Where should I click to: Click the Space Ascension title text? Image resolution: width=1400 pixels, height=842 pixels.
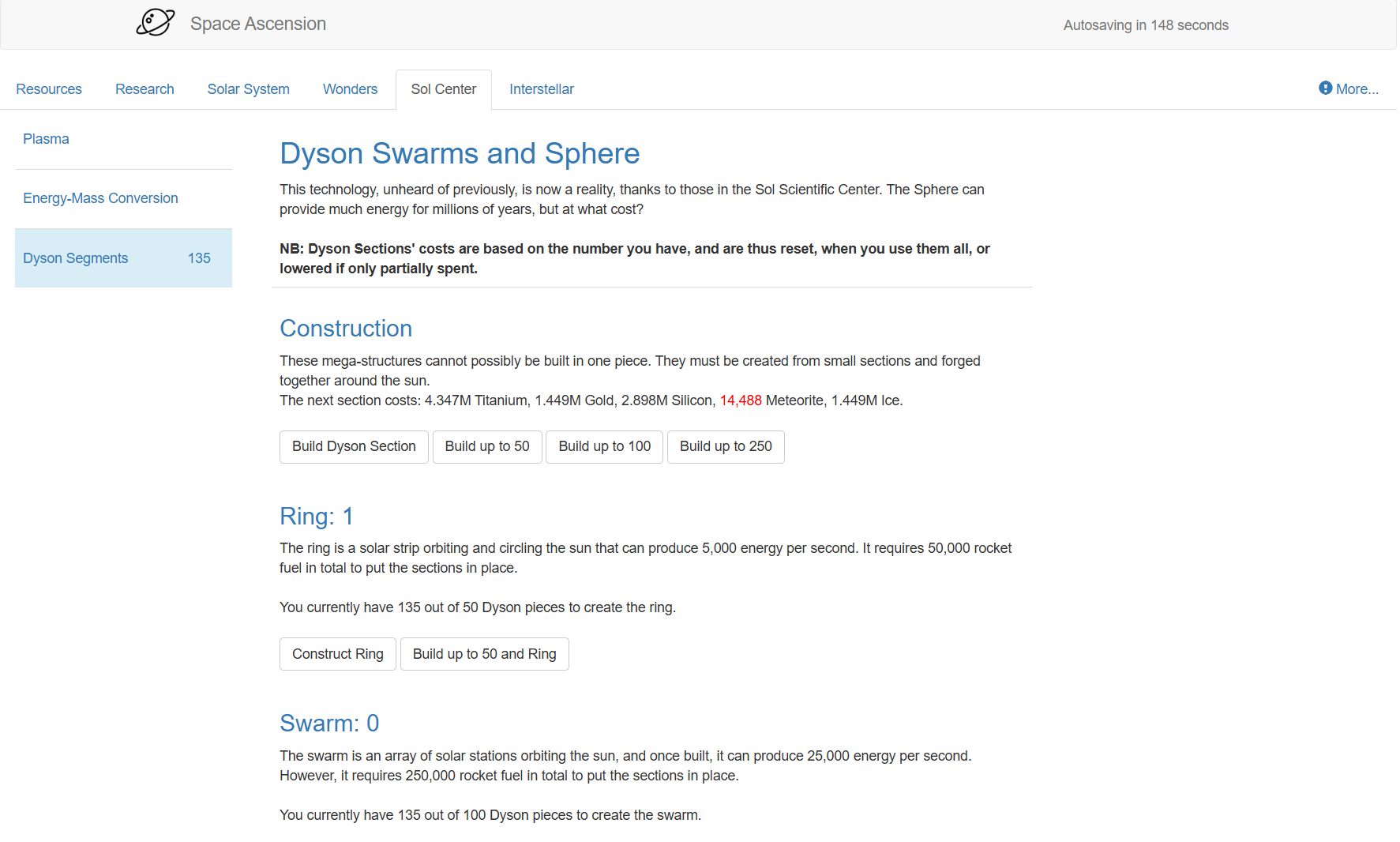point(257,24)
